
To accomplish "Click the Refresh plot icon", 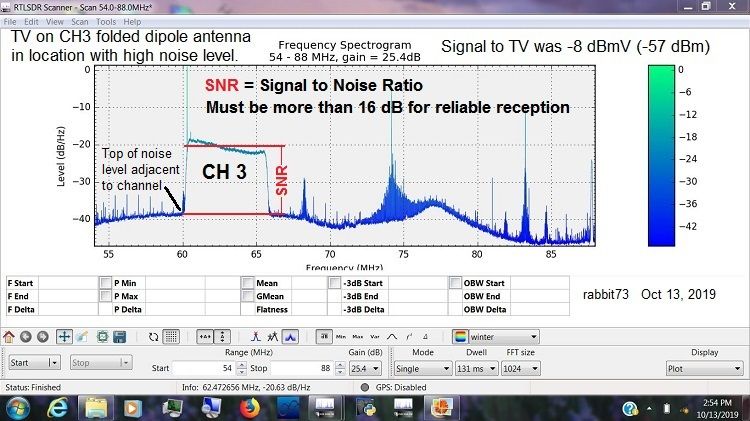I will (153, 337).
